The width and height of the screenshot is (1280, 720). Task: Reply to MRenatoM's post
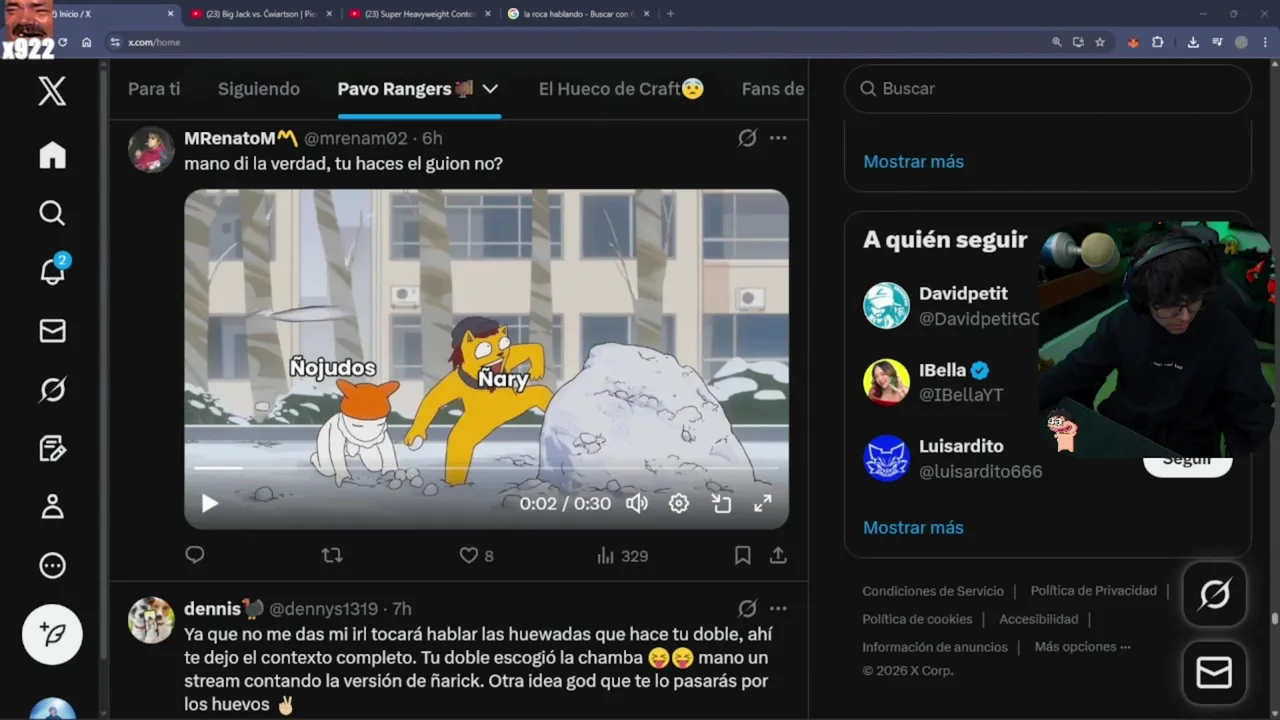(195, 555)
